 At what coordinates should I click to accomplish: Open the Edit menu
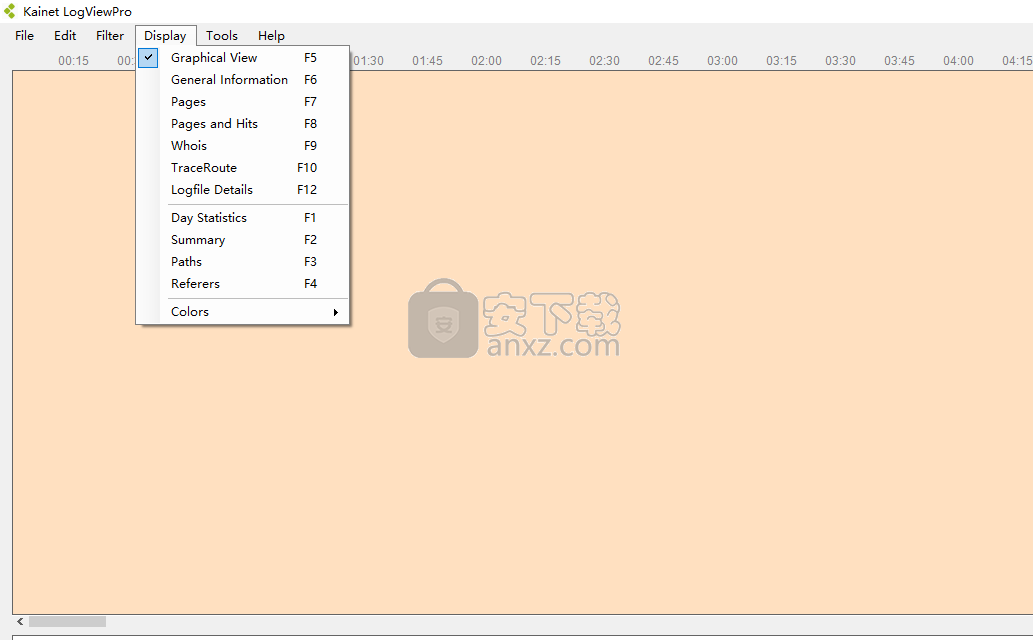coord(65,36)
